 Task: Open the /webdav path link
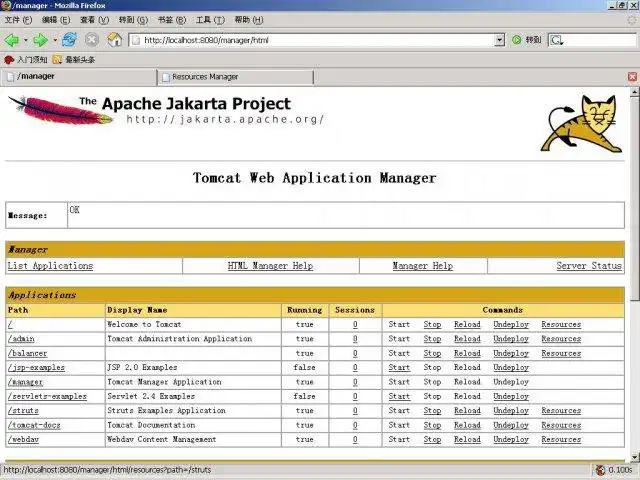click(23, 440)
